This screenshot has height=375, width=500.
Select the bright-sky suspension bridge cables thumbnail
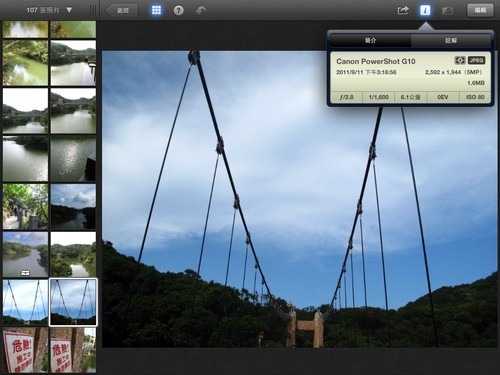(25, 302)
